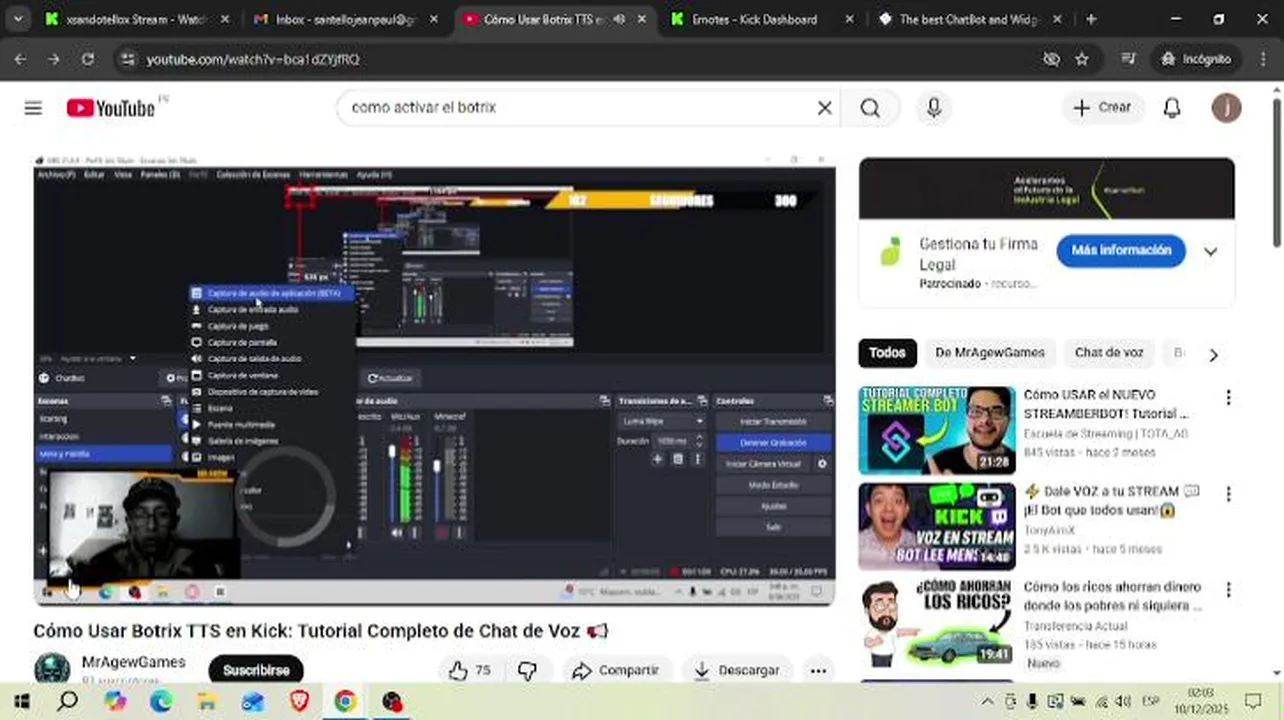The width and height of the screenshot is (1284, 720).
Task: Open the STREAMERBOT tutorial thumbnail
Action: coord(937,430)
